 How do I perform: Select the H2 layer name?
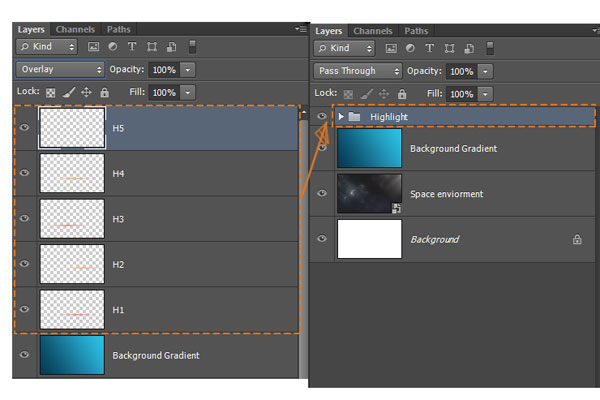coord(118,264)
